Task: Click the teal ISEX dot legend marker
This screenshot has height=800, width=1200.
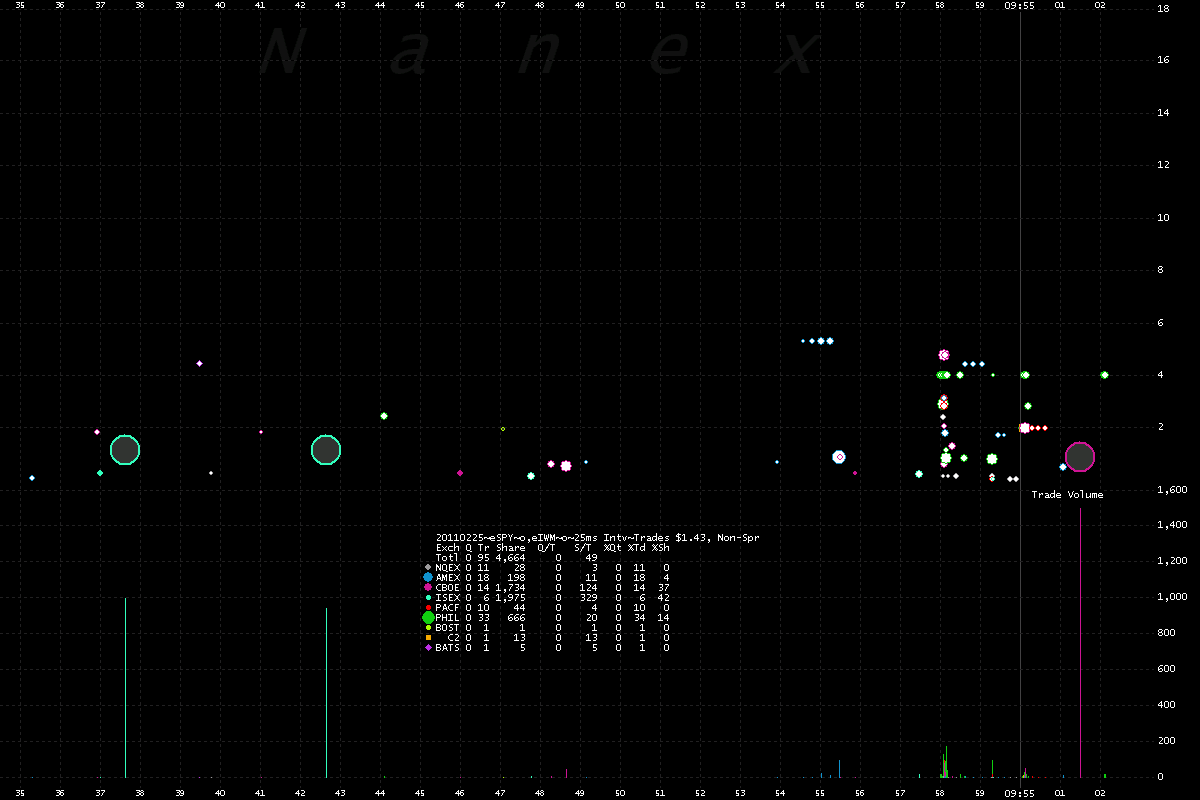Action: tap(428, 597)
